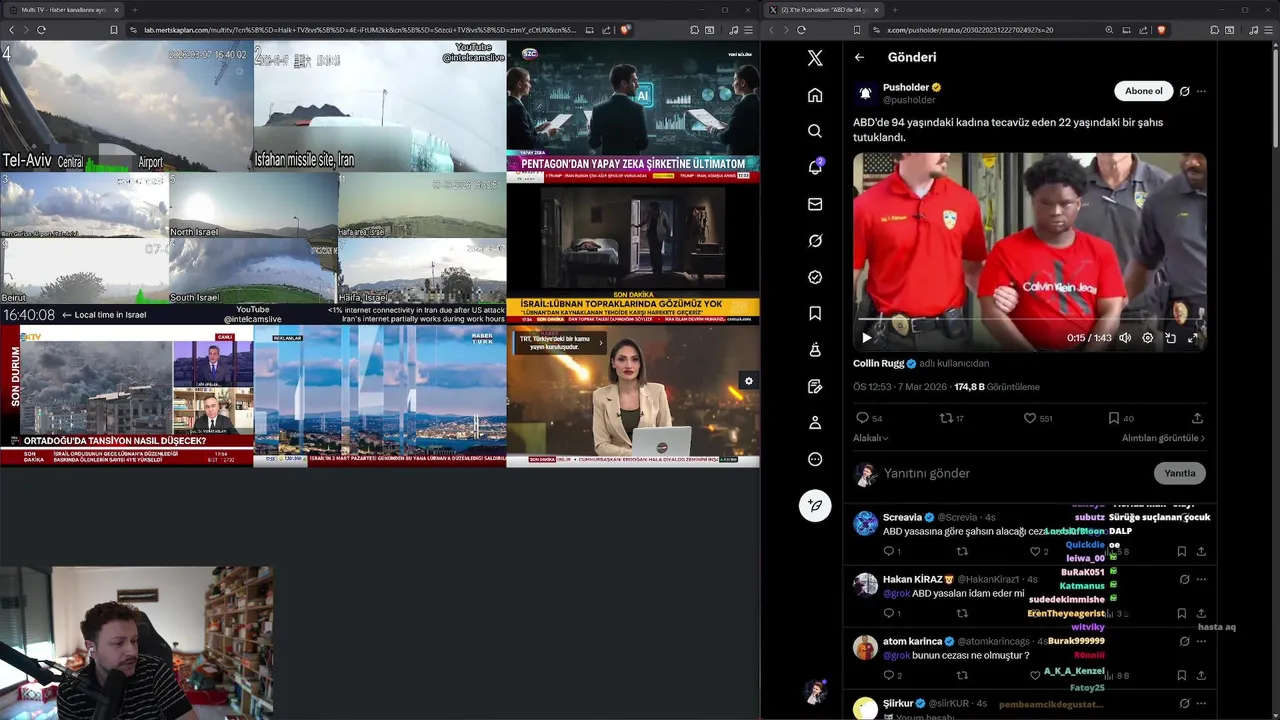Viewport: 1280px width, 720px height.
Task: Click post timestamp ÖS 12:53 · 7 Mar 2026
Action: (900, 387)
